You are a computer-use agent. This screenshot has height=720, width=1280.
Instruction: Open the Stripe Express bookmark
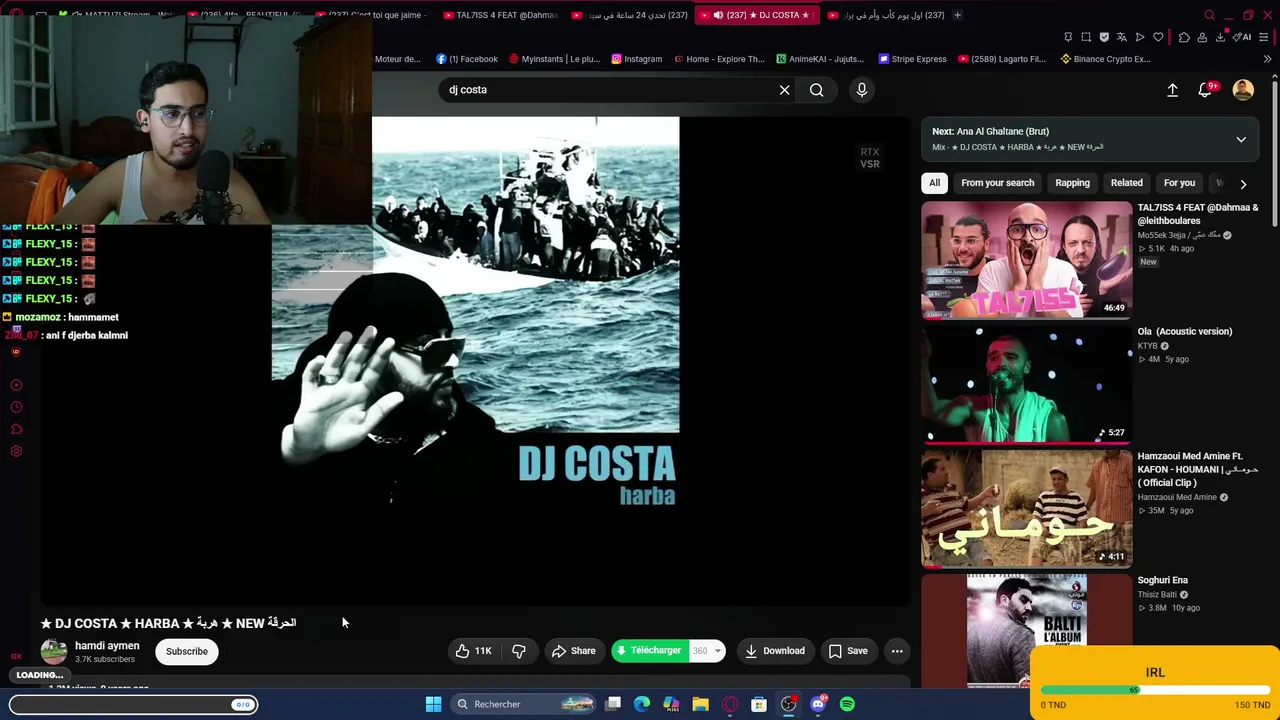click(912, 59)
